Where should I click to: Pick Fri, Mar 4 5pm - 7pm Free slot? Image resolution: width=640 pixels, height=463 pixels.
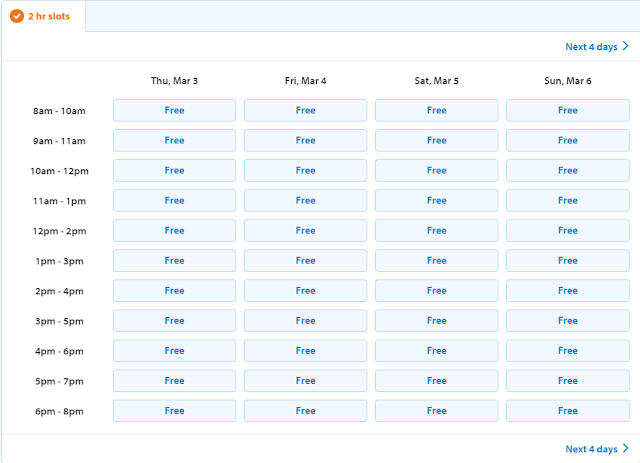coord(305,381)
